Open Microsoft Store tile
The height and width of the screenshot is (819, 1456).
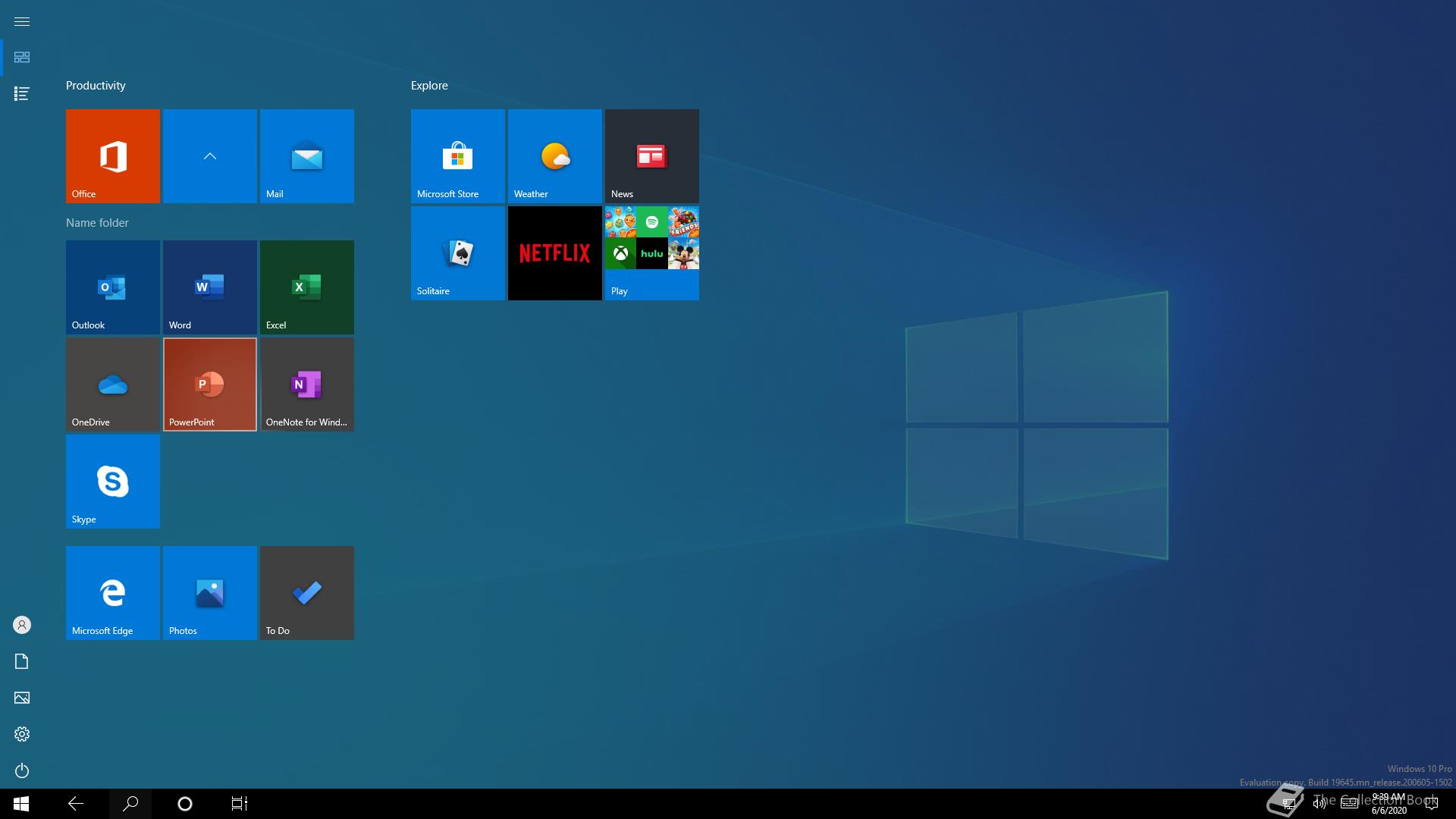[458, 156]
